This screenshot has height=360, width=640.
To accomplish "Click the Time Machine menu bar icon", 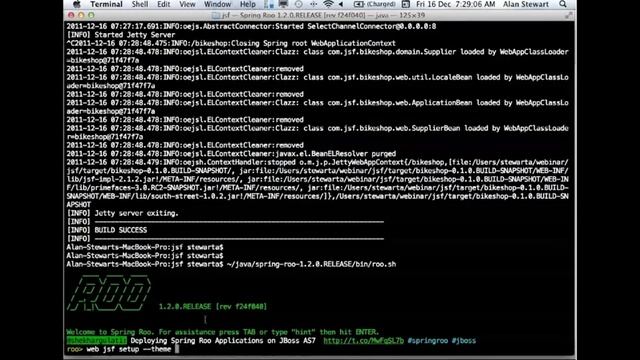I will point(299,4).
